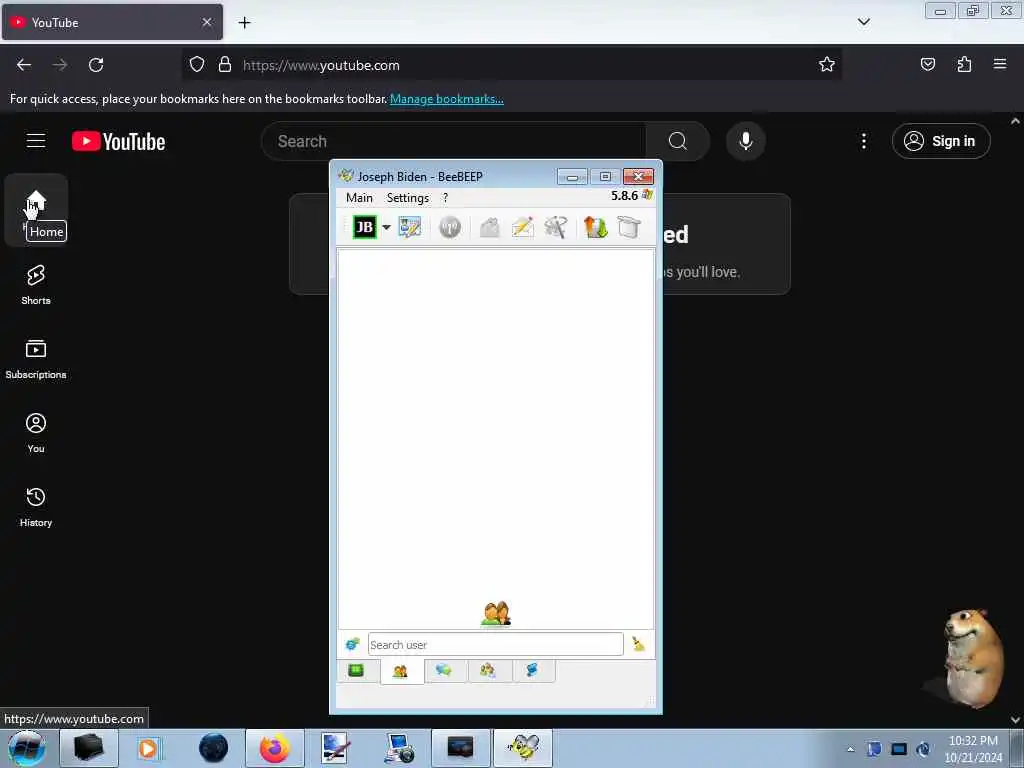Click the broom clear-search icon in BeeBEEP
The height and width of the screenshot is (768, 1024).
[x=638, y=645]
